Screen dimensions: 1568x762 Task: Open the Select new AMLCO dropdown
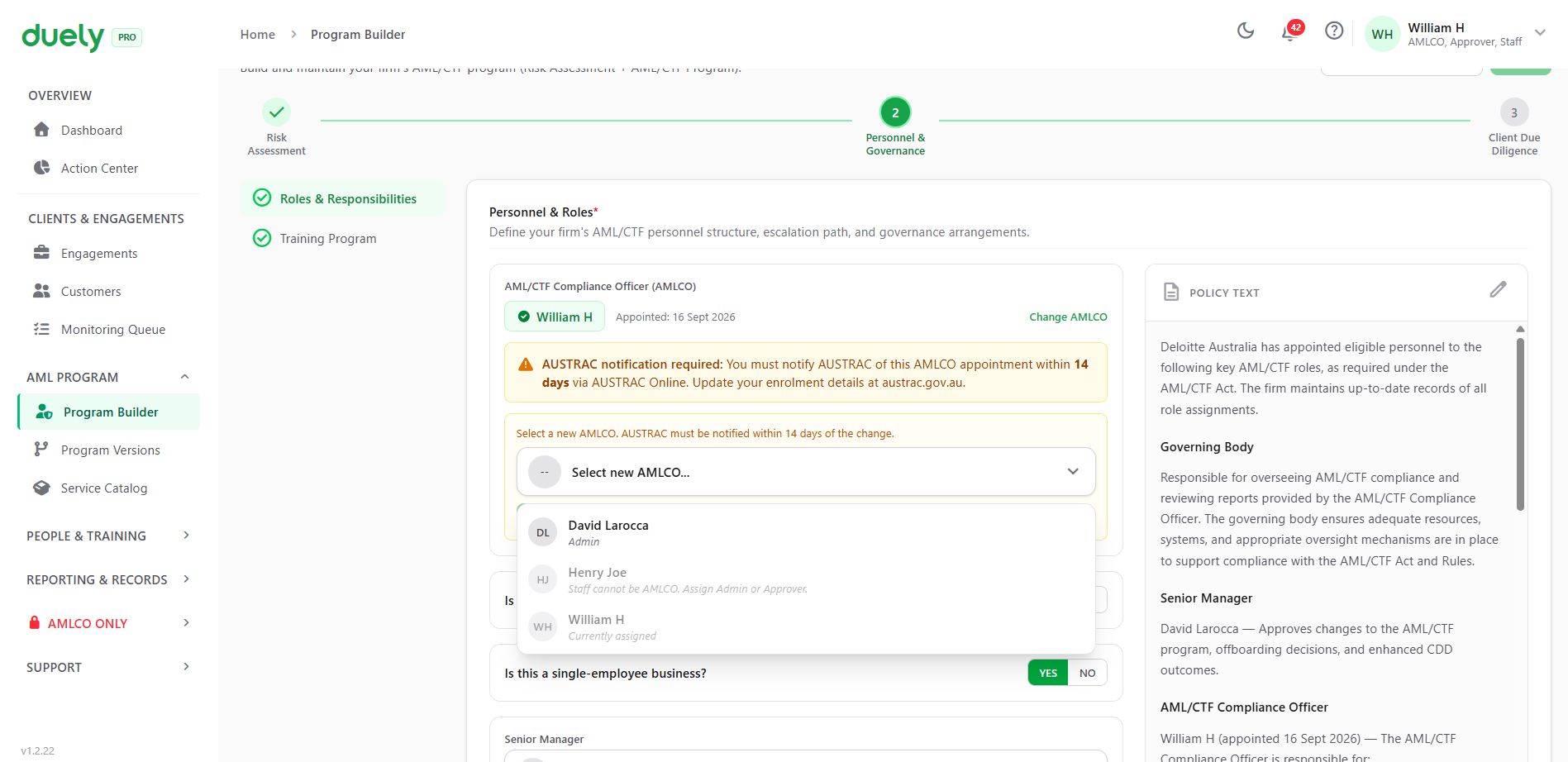(806, 472)
